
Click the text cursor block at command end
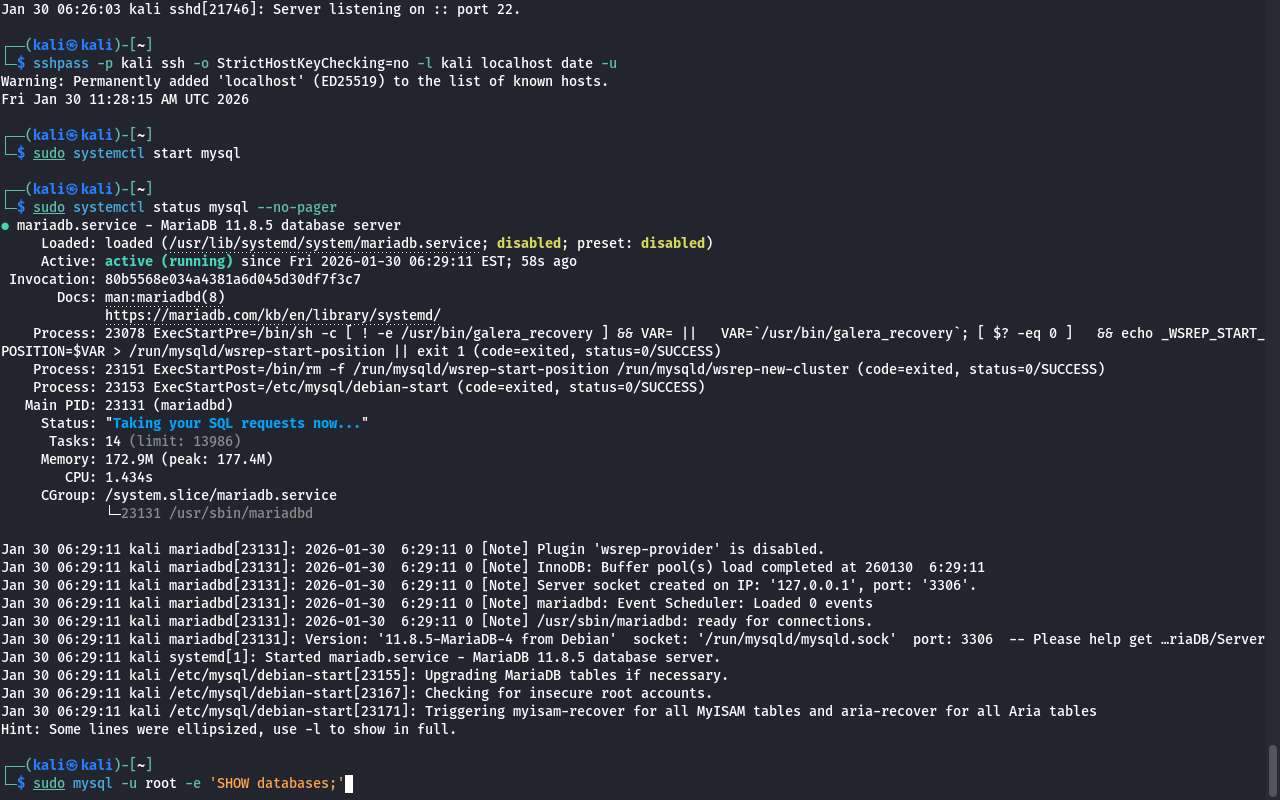pyautogui.click(x=349, y=783)
